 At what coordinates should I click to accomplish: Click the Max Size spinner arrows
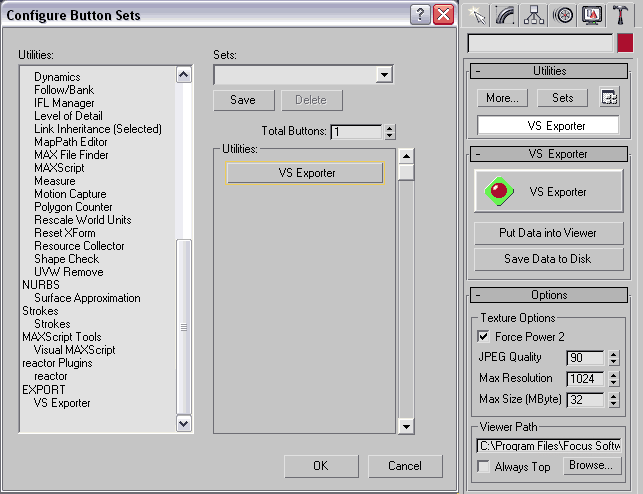click(x=613, y=399)
